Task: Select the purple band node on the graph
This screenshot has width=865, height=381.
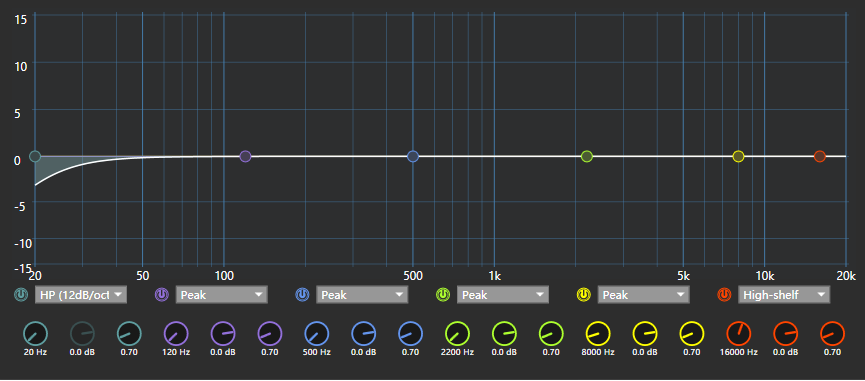Action: coord(245,157)
